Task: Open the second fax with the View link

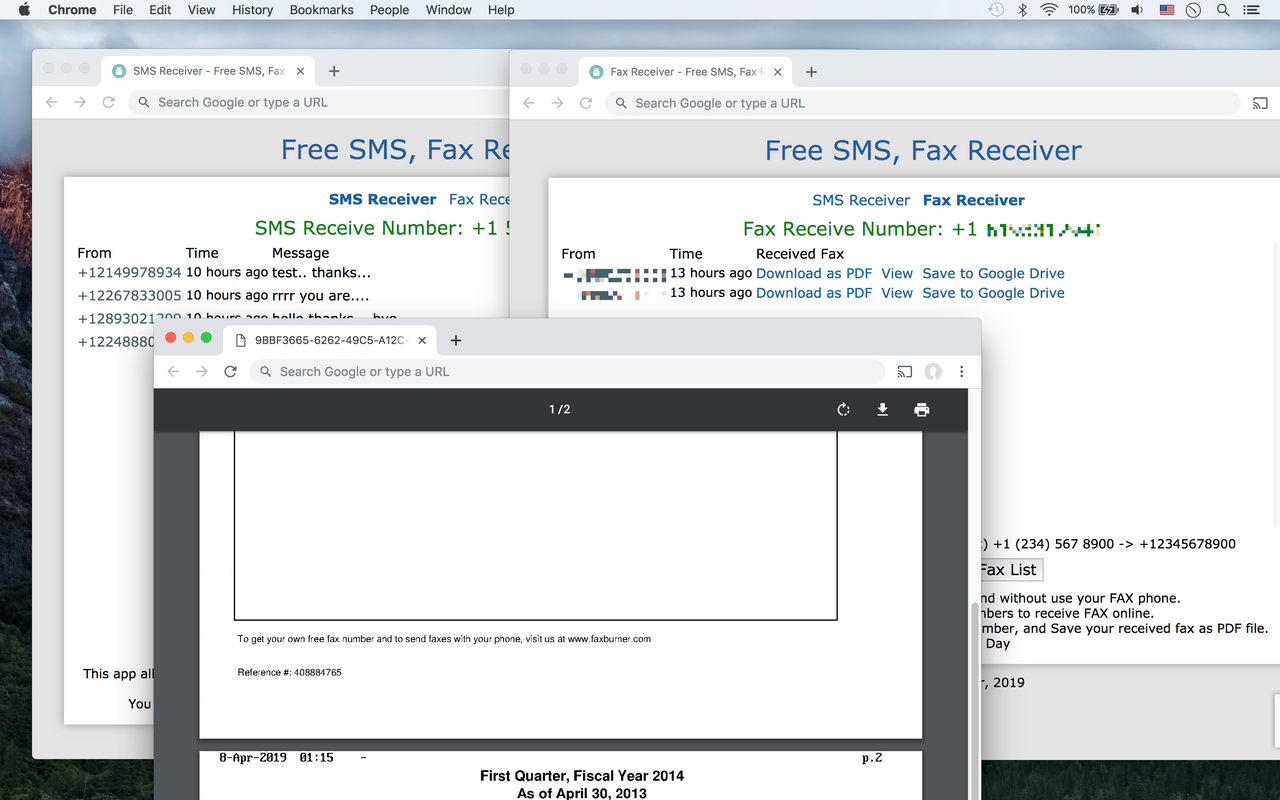Action: [x=897, y=293]
